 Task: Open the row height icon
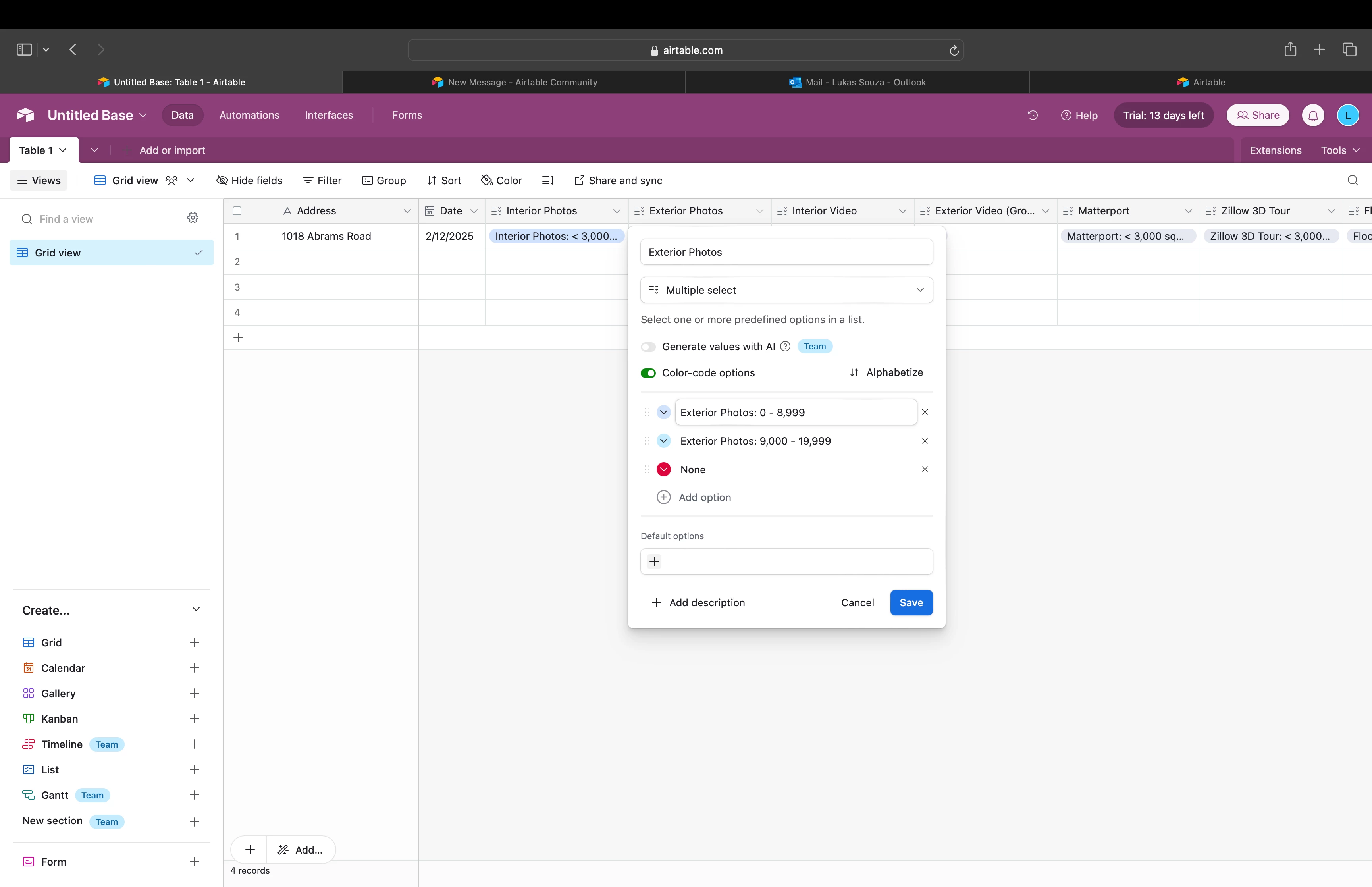coord(547,180)
